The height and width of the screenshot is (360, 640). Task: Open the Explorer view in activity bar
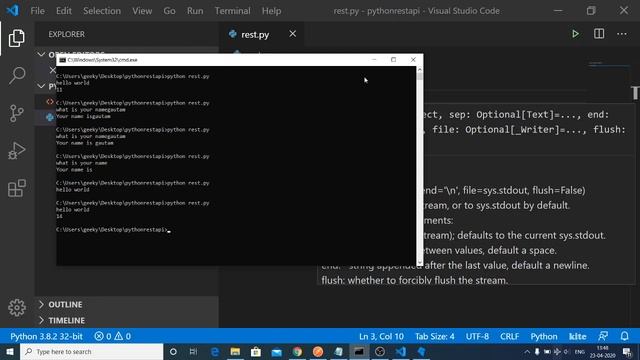[x=17, y=38]
